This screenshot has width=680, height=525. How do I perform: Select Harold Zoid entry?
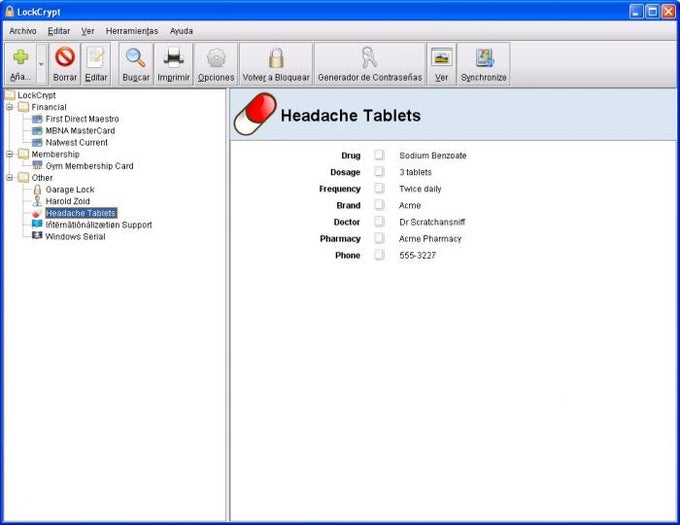68,201
